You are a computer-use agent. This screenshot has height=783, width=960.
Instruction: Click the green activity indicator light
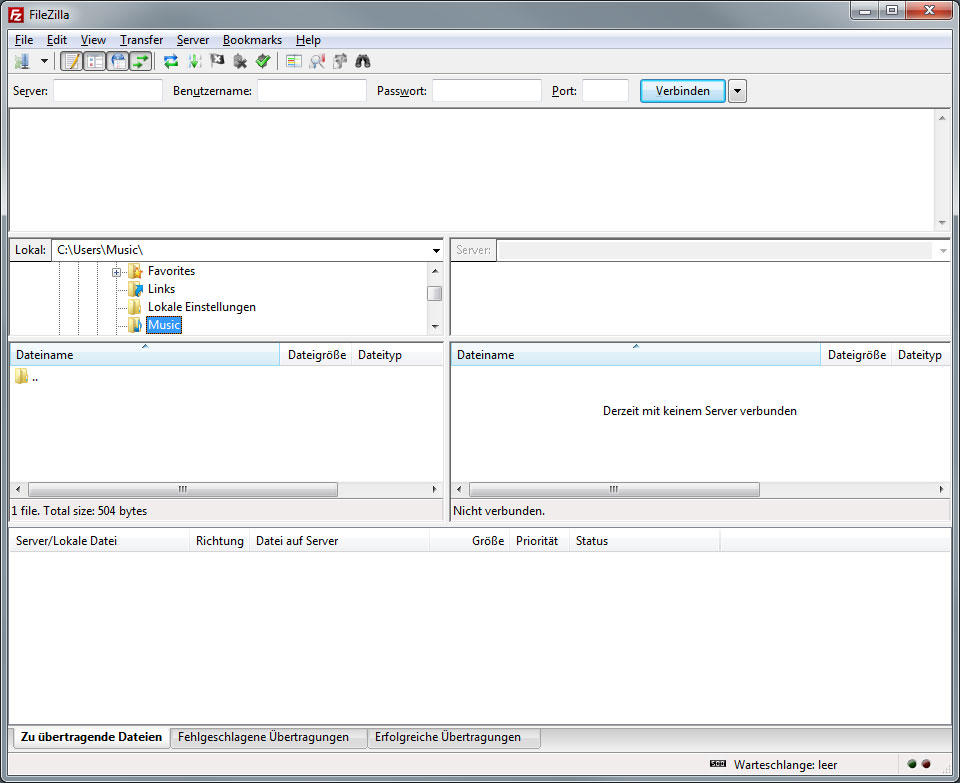pos(912,764)
